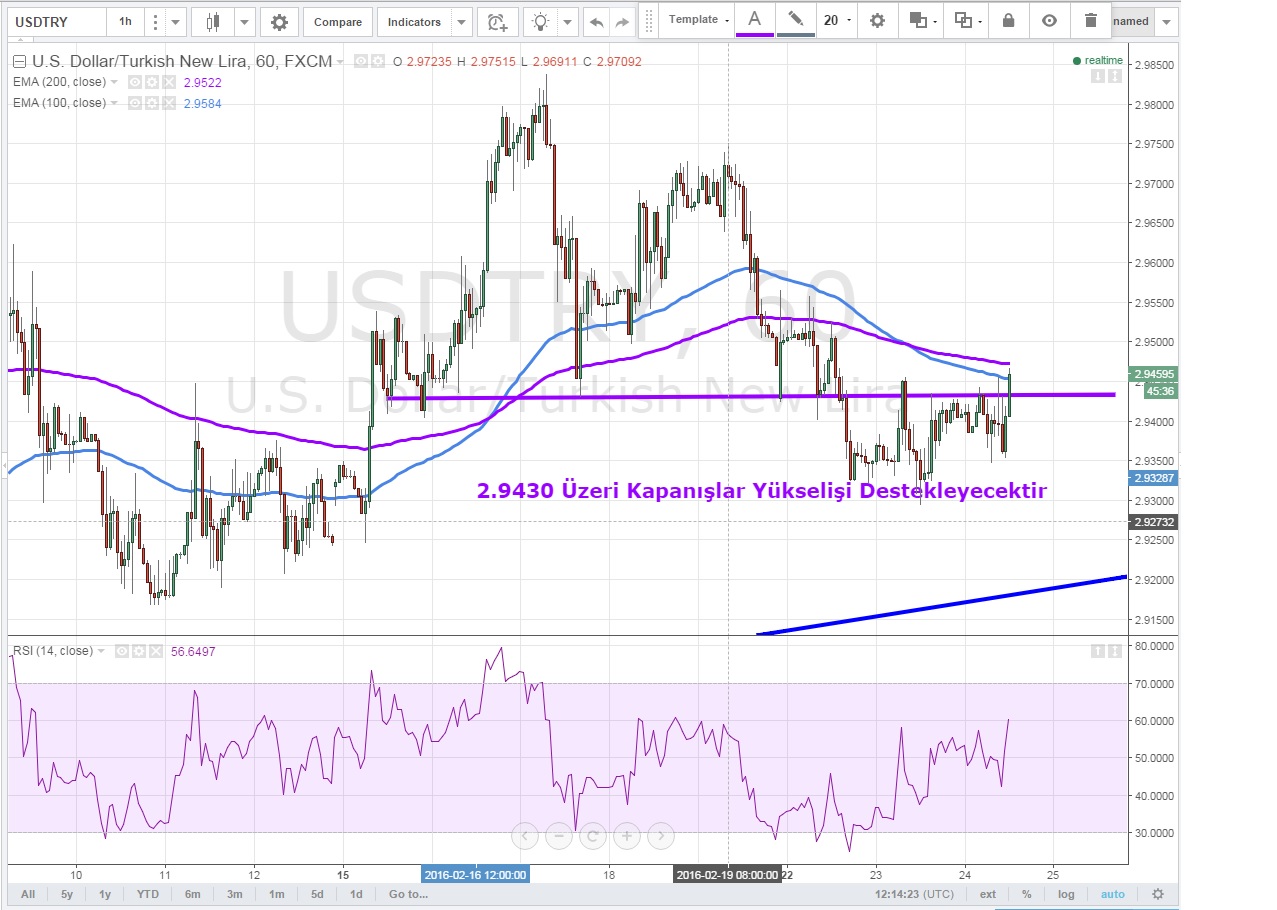Open the font size 20 dropdown

(x=837, y=20)
